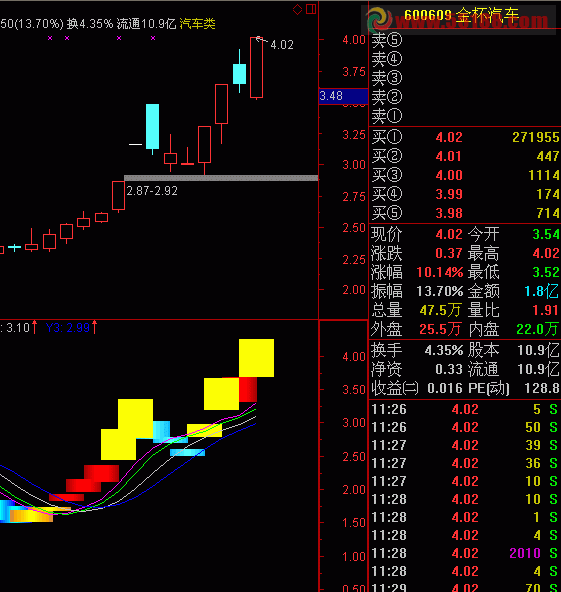Screen dimensions: 561x592
Task: Select the 11:27 tick with volume 36
Action: 465,463
